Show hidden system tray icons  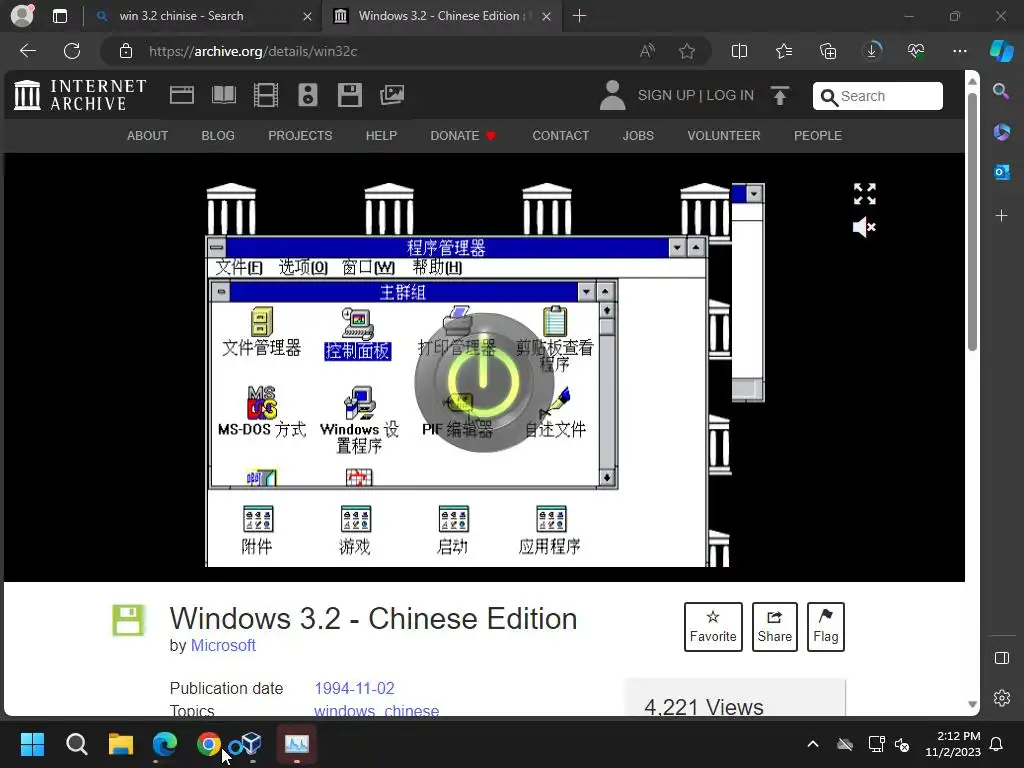[813, 744]
